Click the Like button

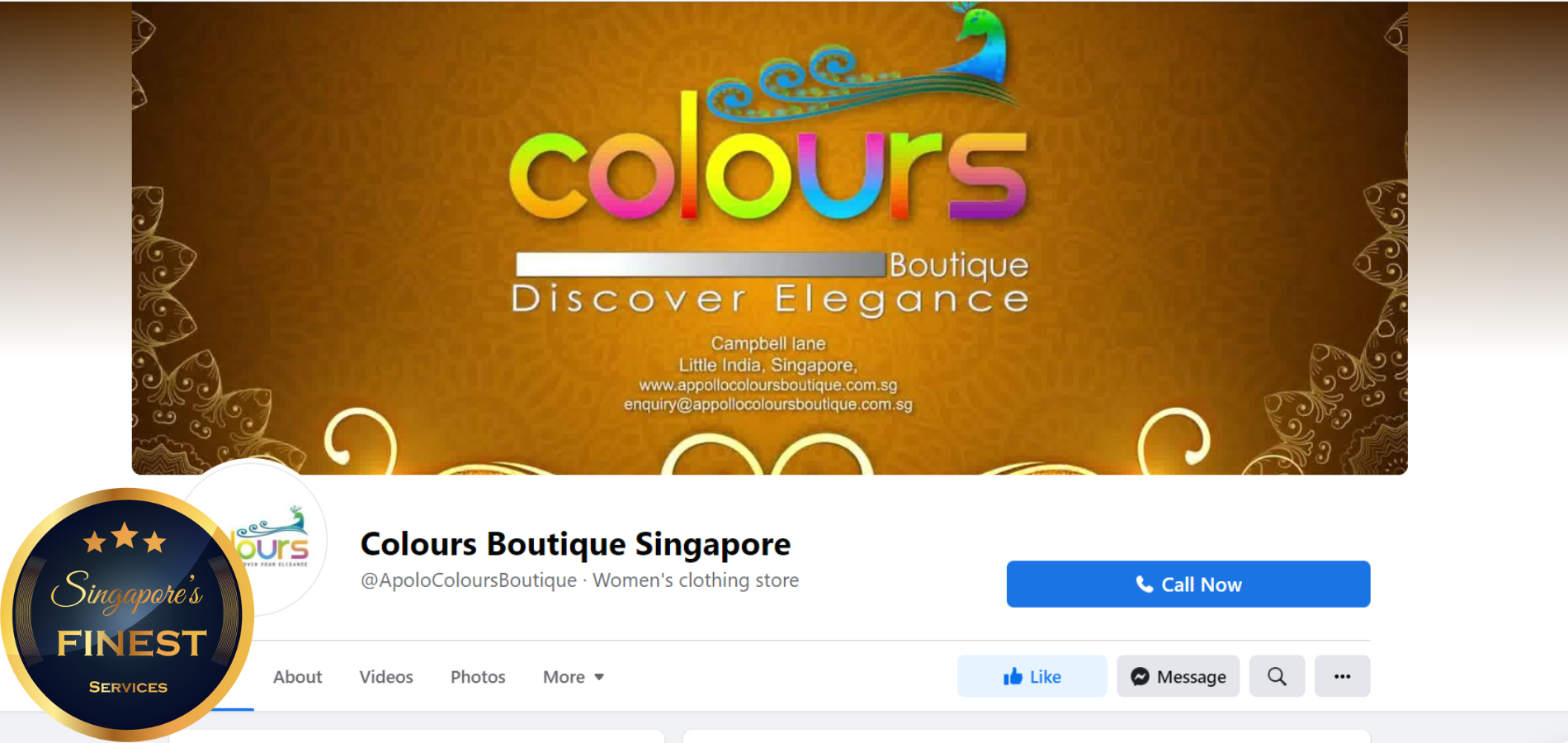(x=1032, y=676)
